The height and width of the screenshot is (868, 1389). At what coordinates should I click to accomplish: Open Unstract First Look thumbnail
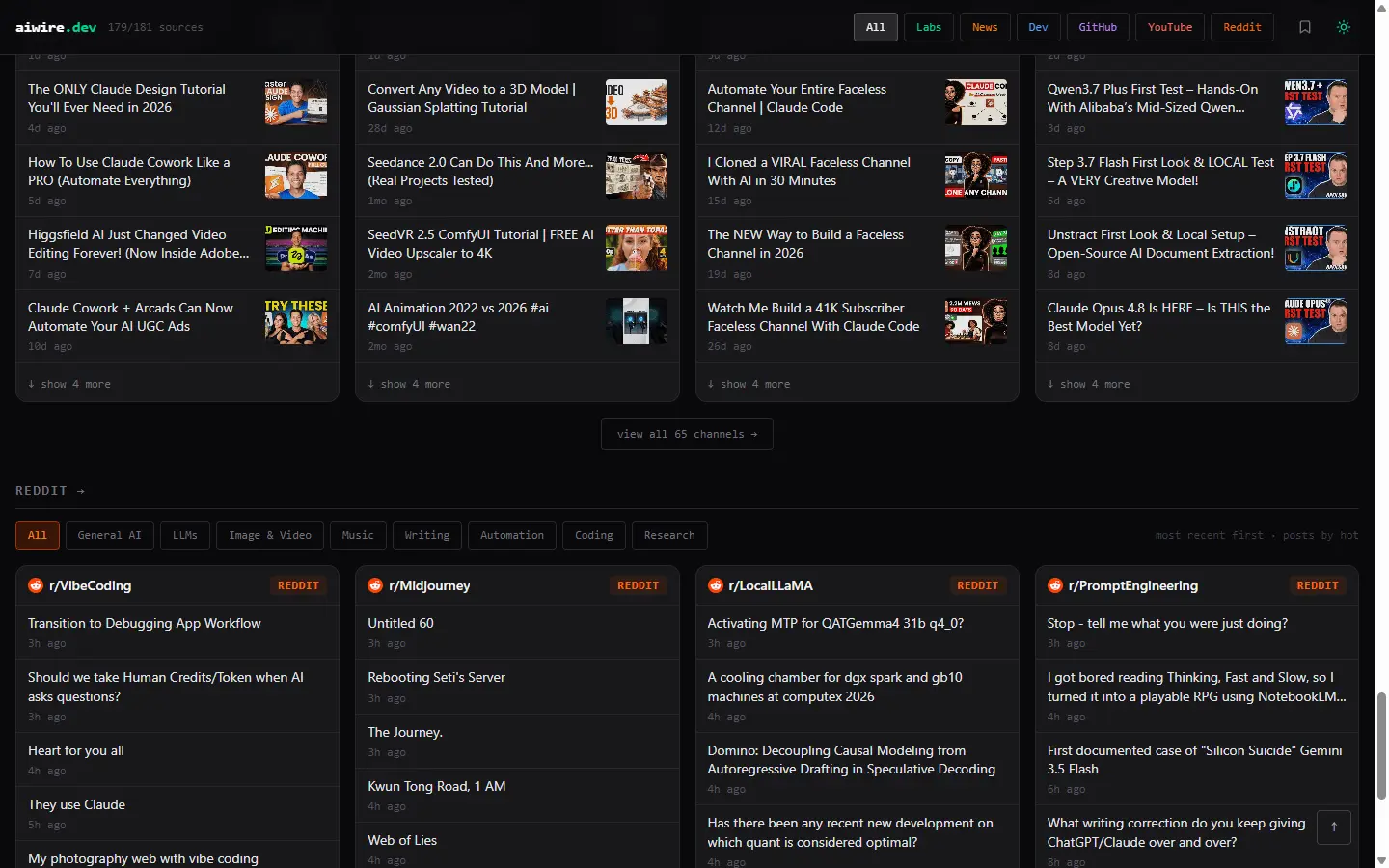(1316, 248)
